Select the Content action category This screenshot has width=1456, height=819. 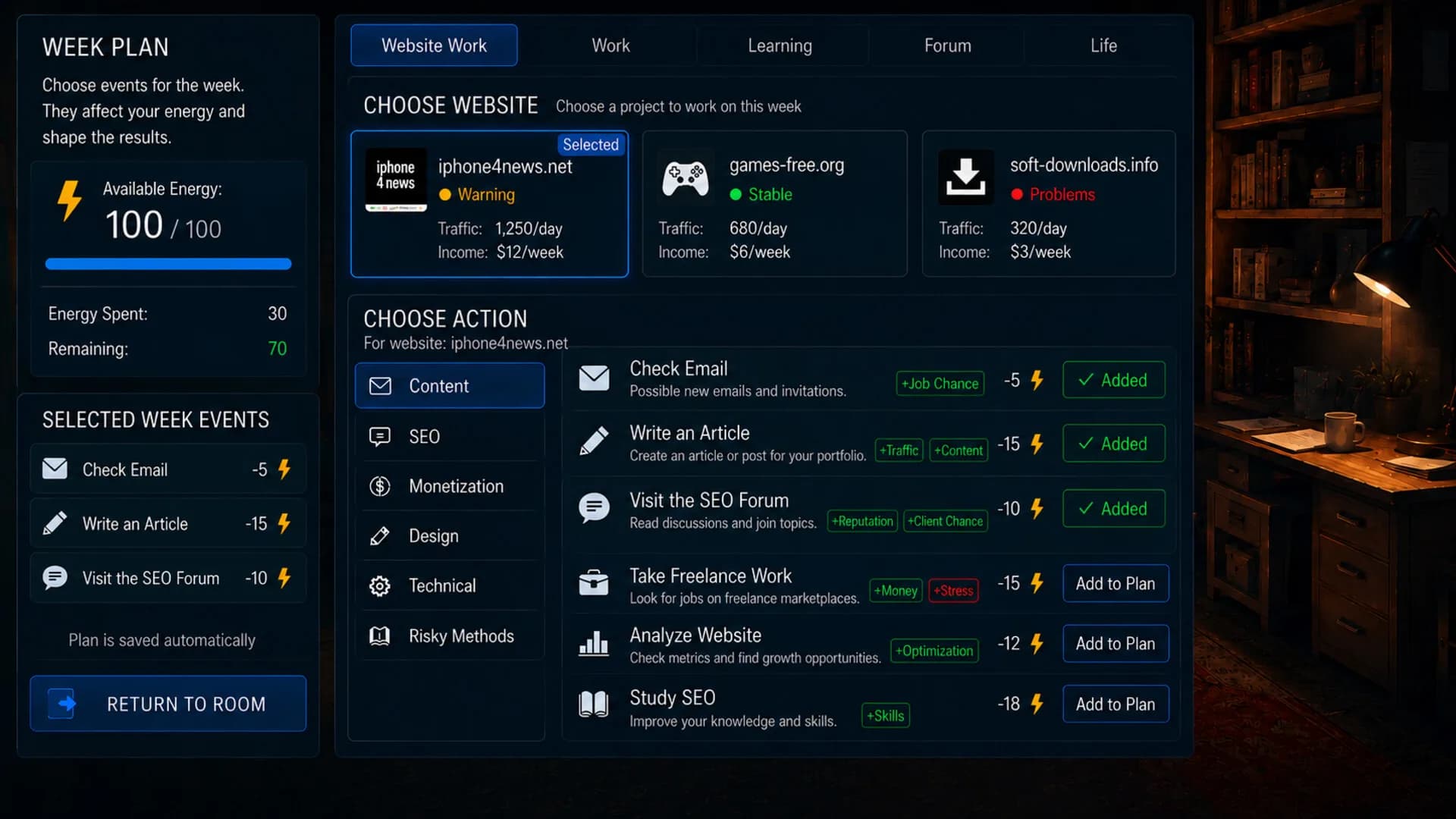point(450,385)
